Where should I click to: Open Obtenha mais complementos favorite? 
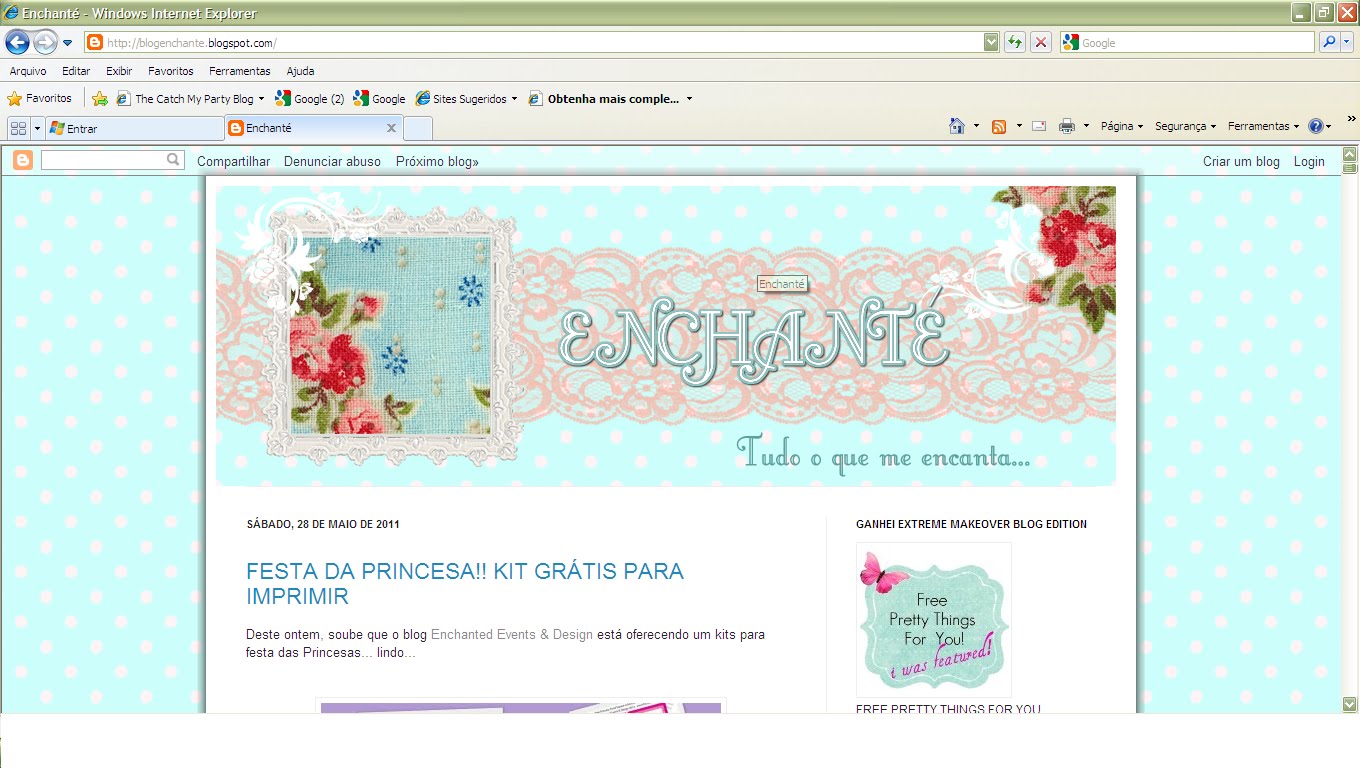604,99
